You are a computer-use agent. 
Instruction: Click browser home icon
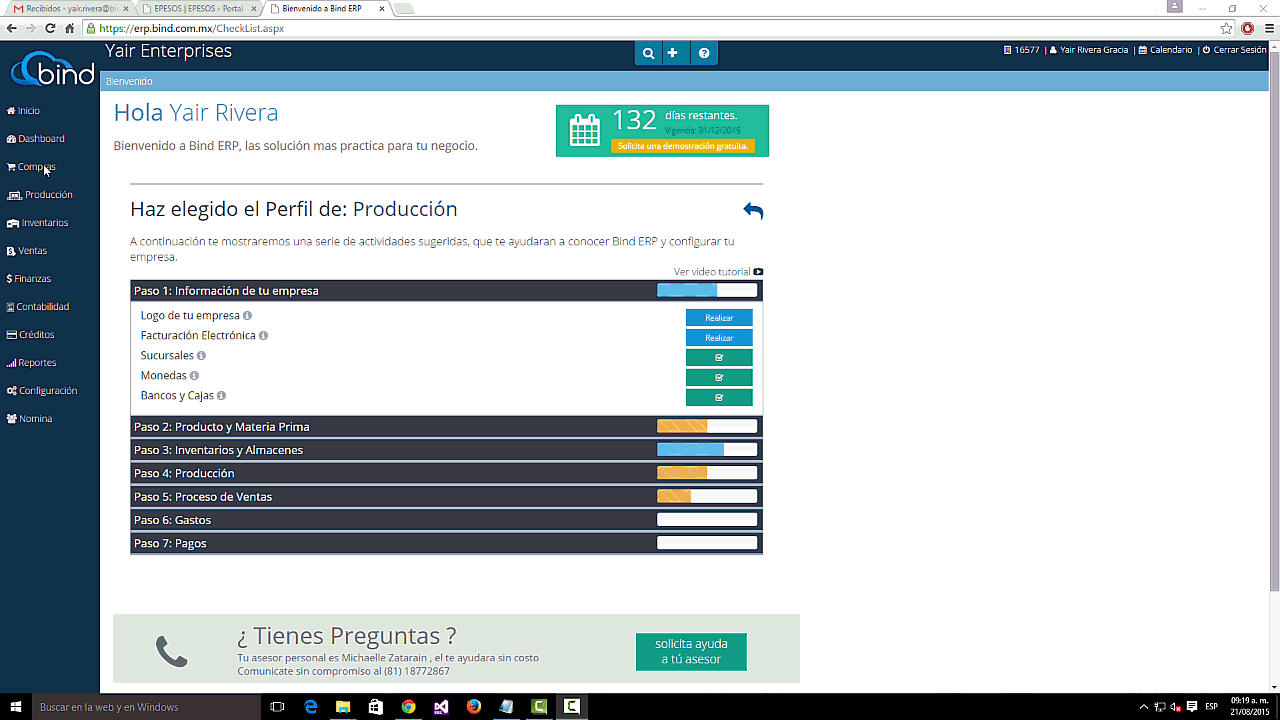click(70, 28)
